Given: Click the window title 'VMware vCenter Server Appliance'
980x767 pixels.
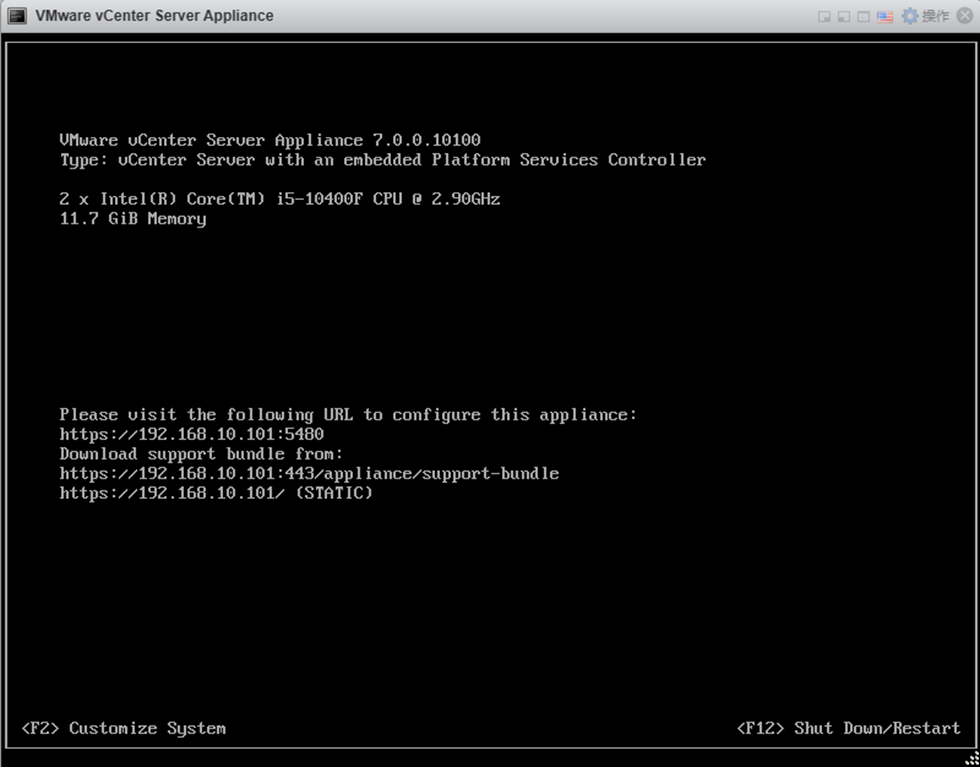Looking at the screenshot, I should (154, 16).
